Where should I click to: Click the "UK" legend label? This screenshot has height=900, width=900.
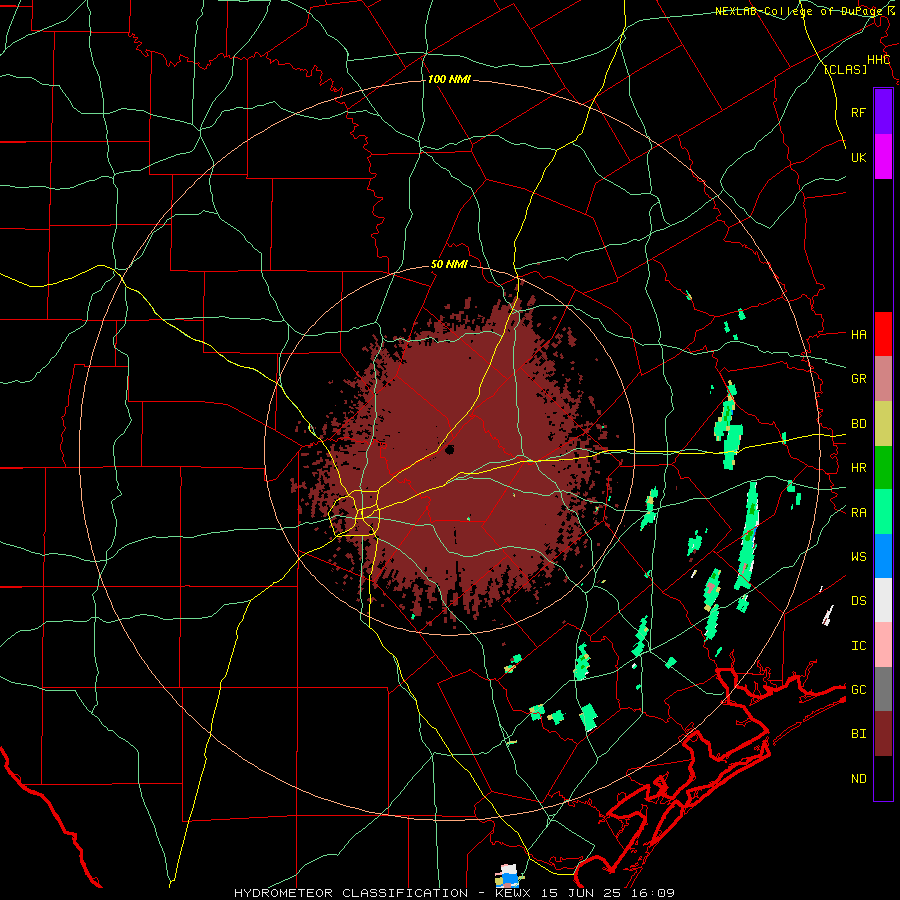coord(858,157)
